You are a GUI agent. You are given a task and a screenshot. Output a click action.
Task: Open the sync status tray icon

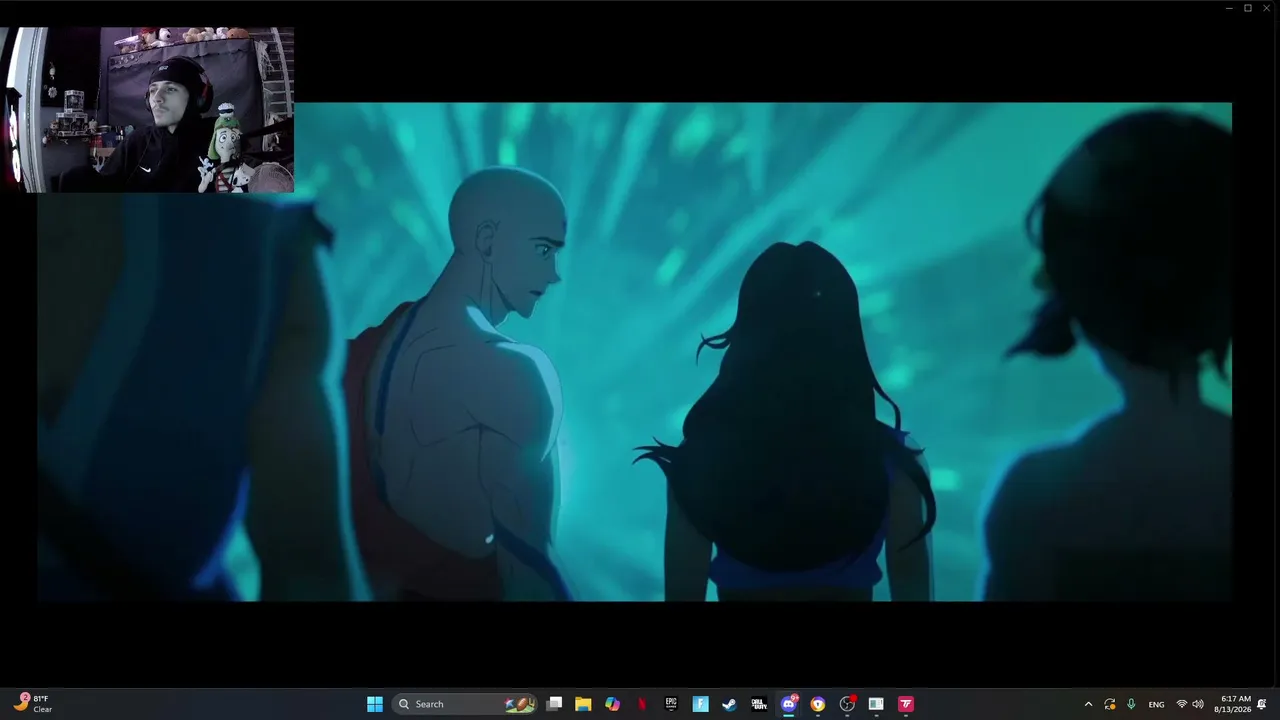1110,704
